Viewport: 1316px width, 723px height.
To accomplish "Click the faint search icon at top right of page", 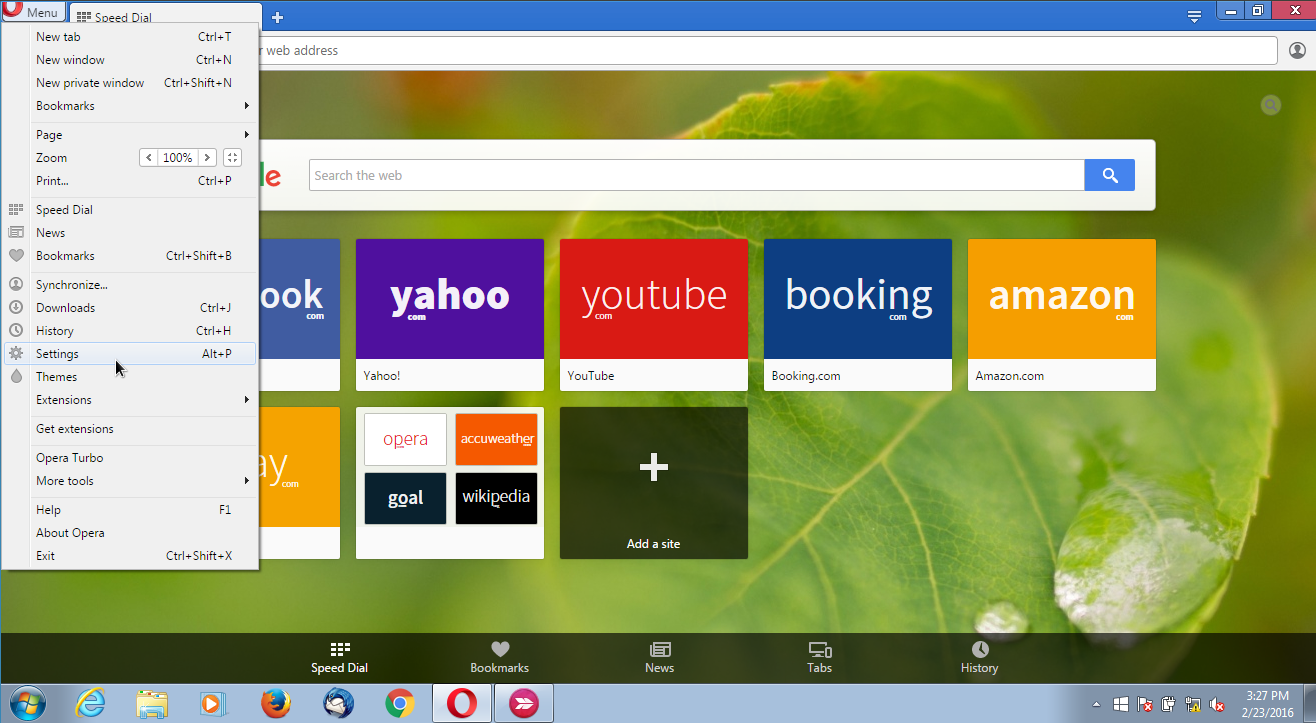I will 1271,105.
